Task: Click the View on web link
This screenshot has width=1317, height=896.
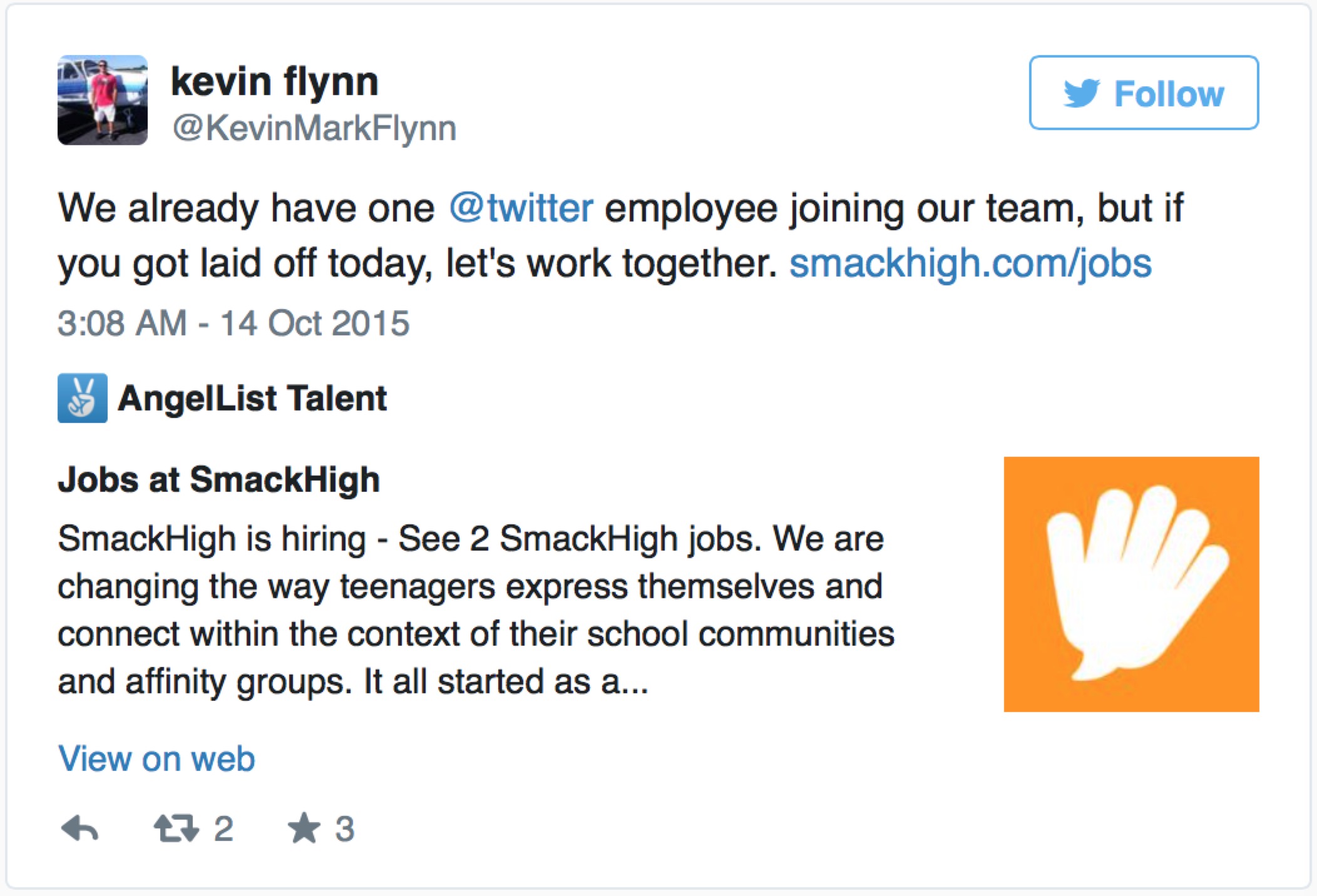Action: click(x=156, y=759)
